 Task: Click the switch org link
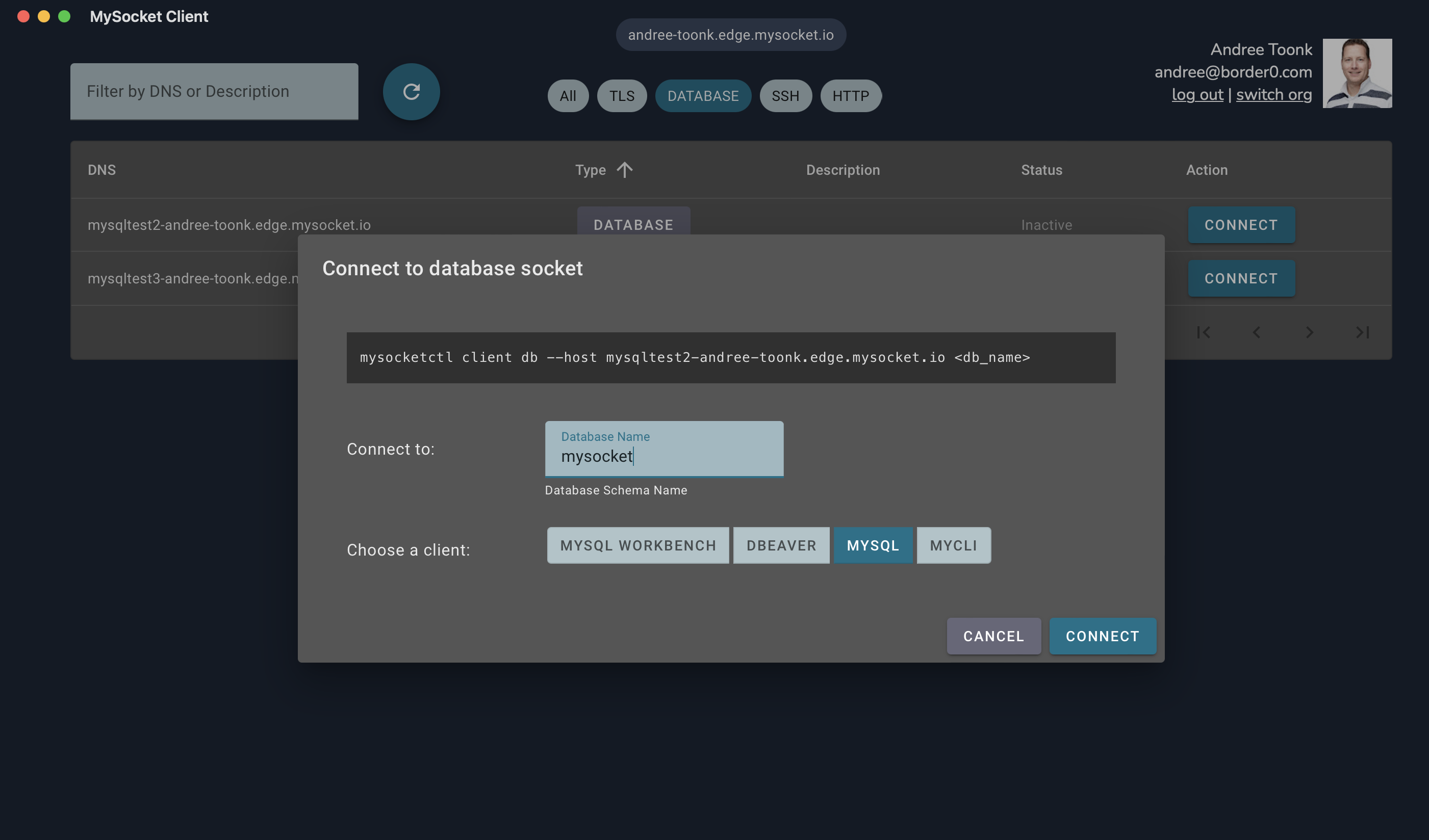click(1273, 95)
